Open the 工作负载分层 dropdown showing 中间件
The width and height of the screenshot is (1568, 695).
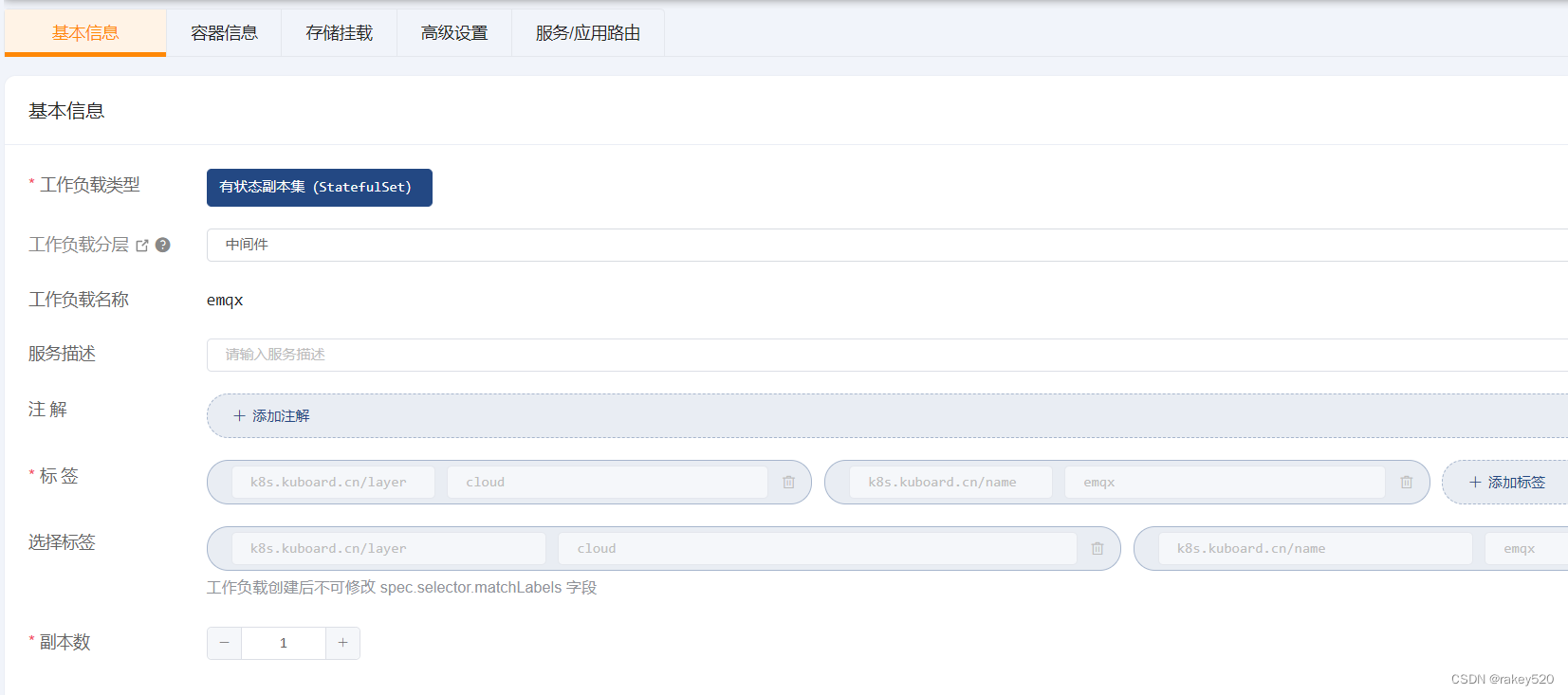(x=887, y=245)
